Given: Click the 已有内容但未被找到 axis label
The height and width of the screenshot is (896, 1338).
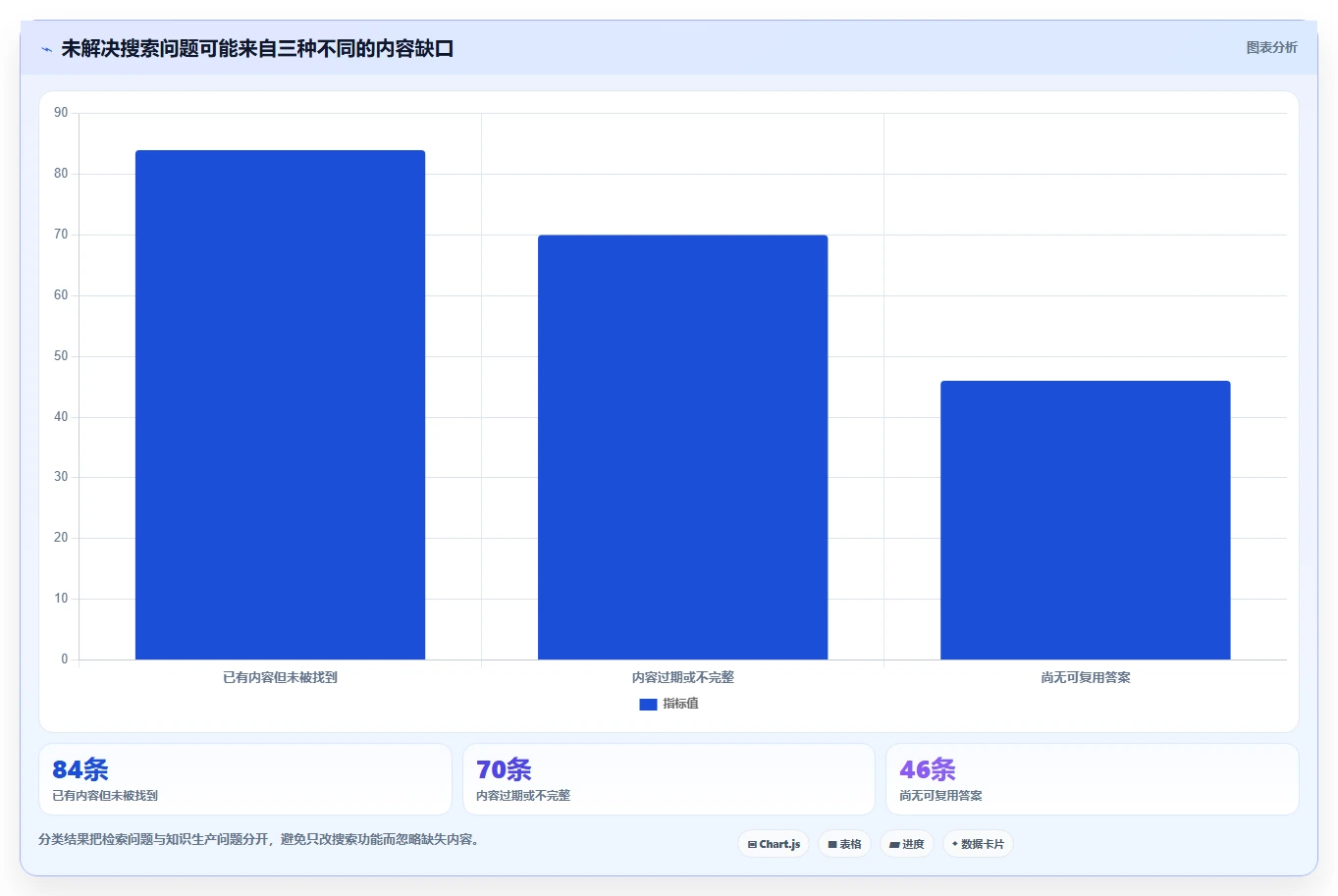Looking at the screenshot, I should tap(280, 677).
